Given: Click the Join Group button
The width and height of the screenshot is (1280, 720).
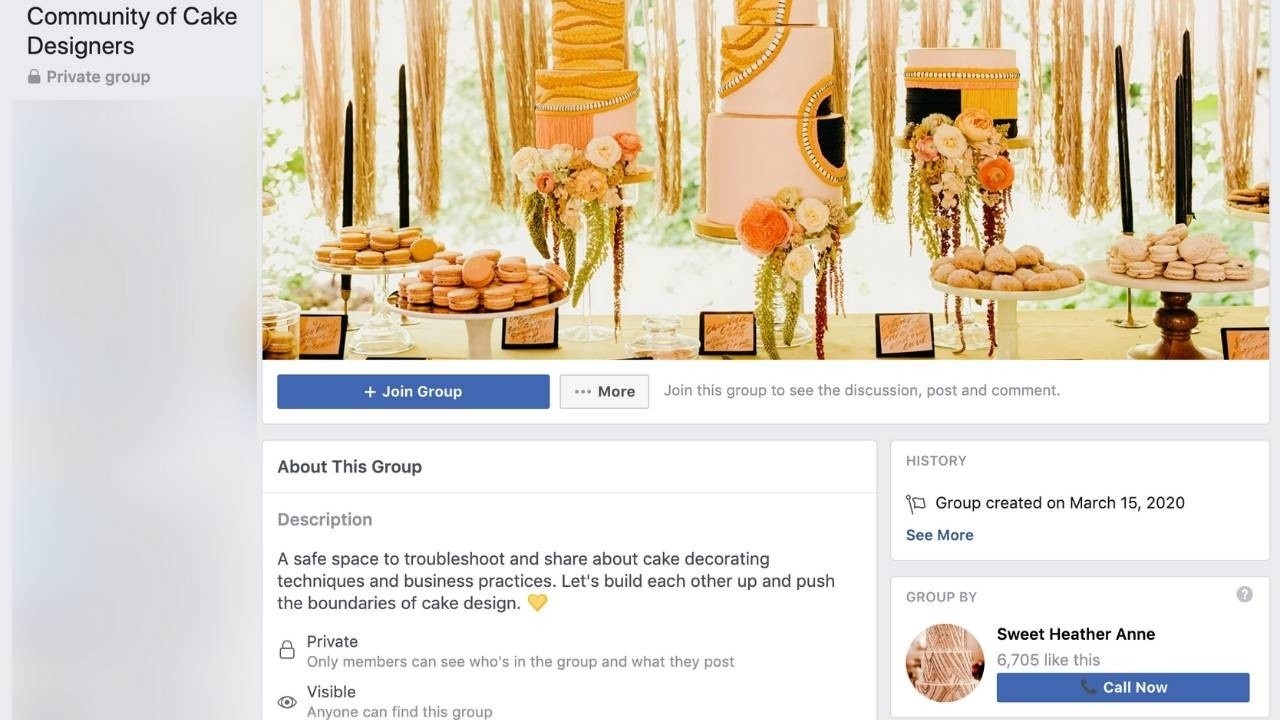Looking at the screenshot, I should pos(413,391).
